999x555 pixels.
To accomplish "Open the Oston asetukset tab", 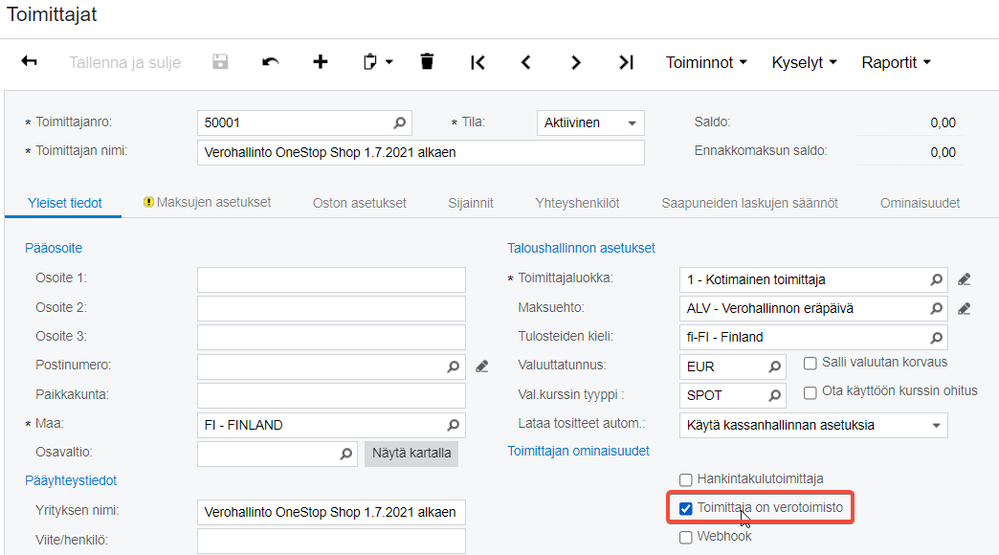I will (x=359, y=203).
